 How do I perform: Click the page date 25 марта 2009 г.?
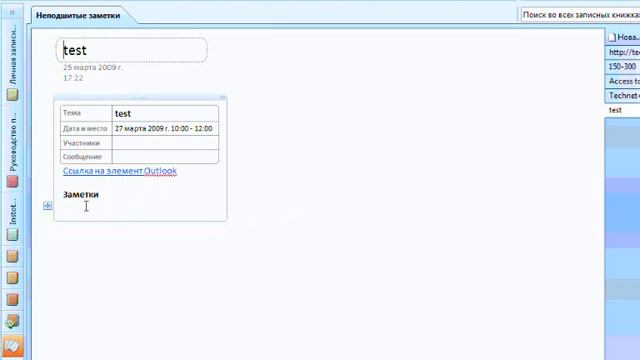(93, 67)
